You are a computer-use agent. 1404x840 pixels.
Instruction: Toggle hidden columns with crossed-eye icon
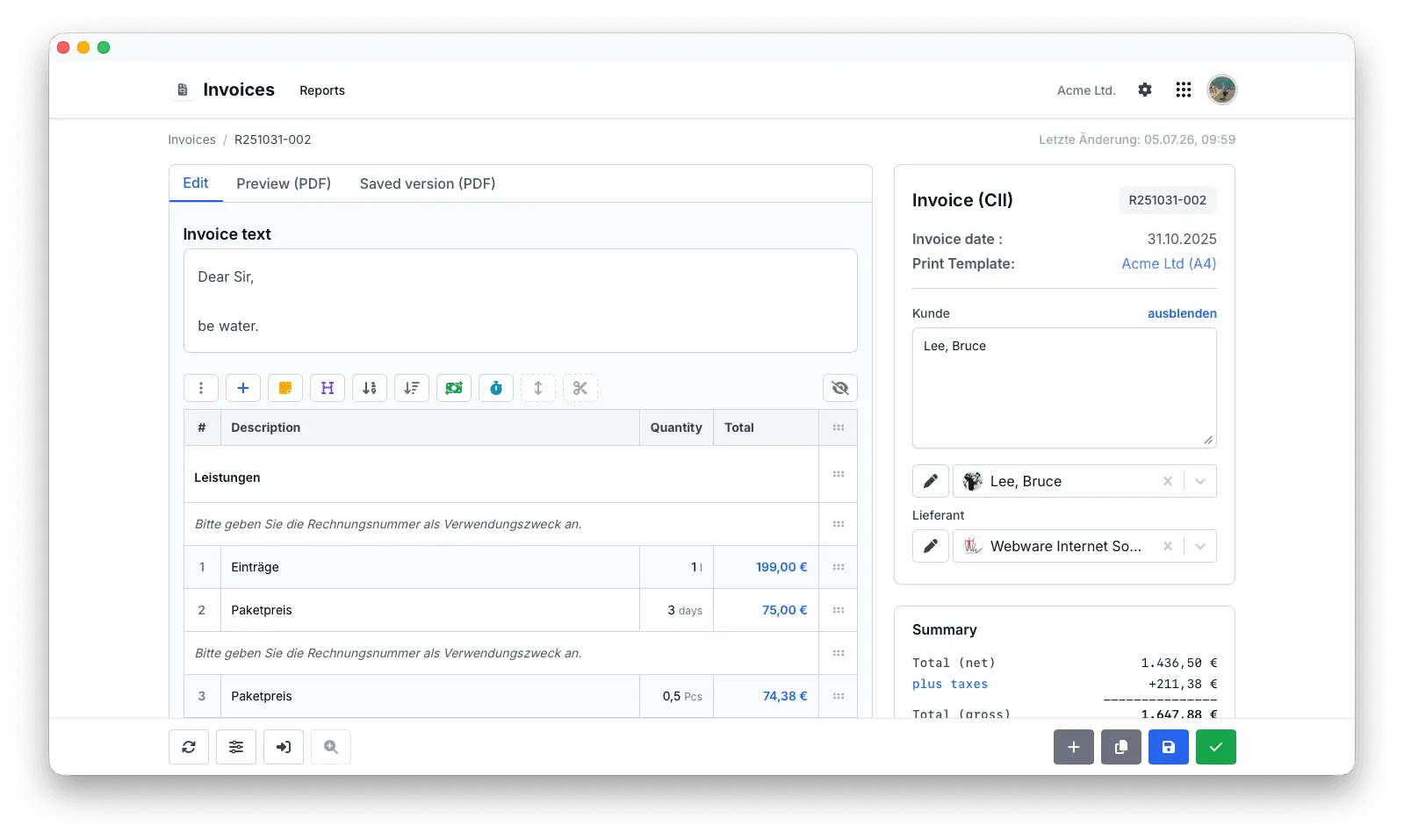pos(840,388)
